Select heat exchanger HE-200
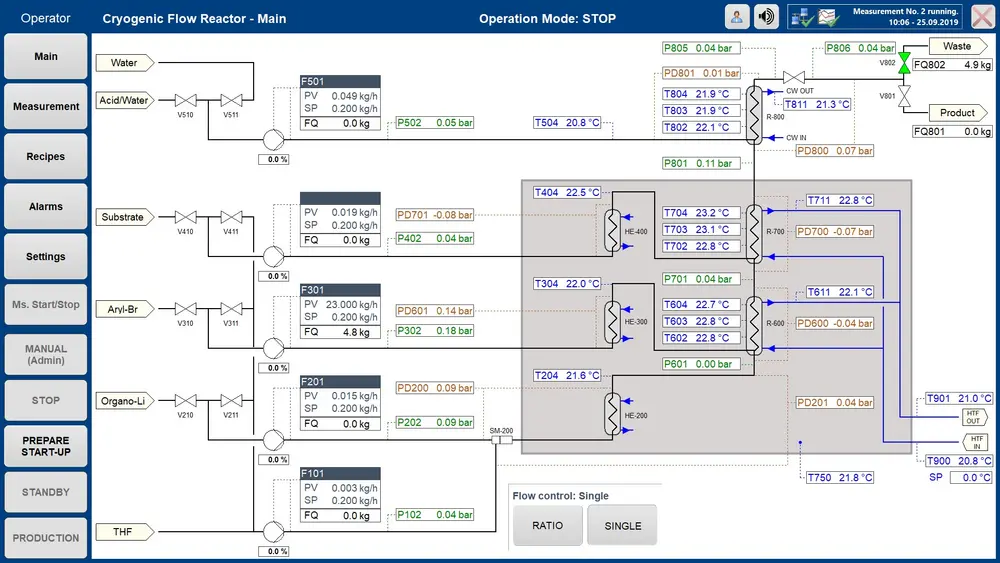Screen dimensions: 1000x563 [x=612, y=414]
